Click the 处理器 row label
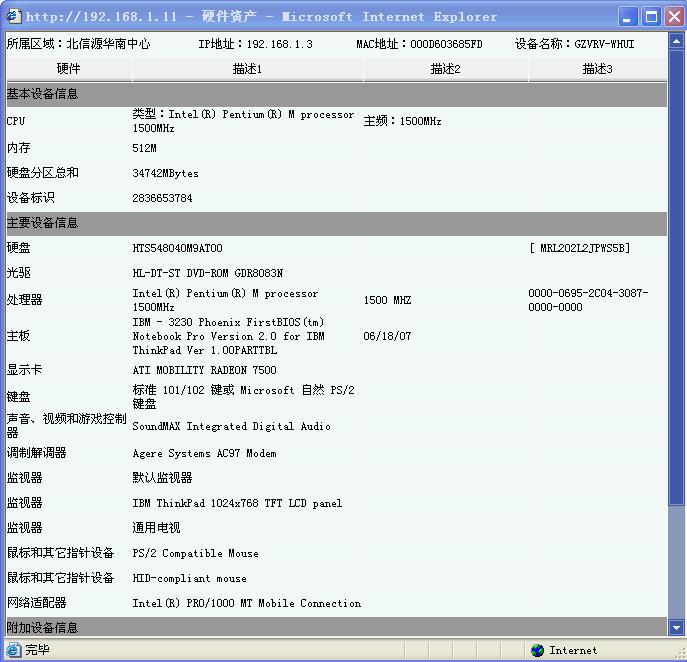The image size is (687, 662). click(25, 300)
